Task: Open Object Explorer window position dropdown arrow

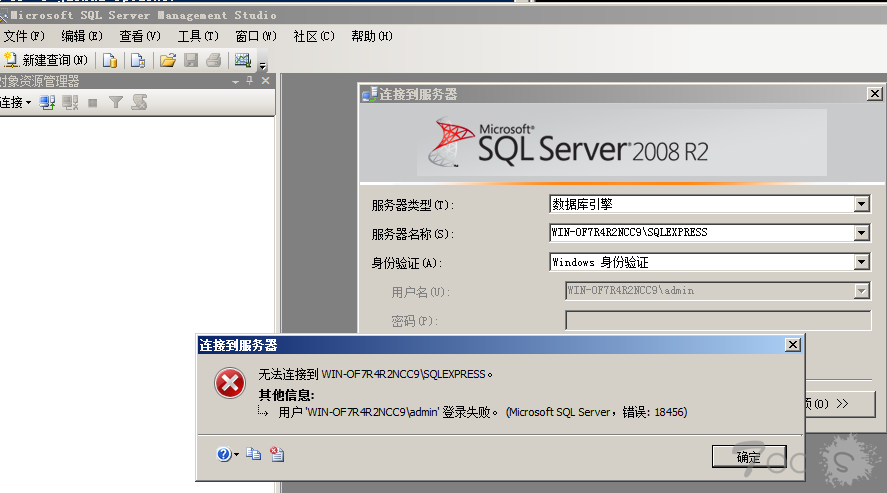Action: pyautogui.click(x=235, y=82)
